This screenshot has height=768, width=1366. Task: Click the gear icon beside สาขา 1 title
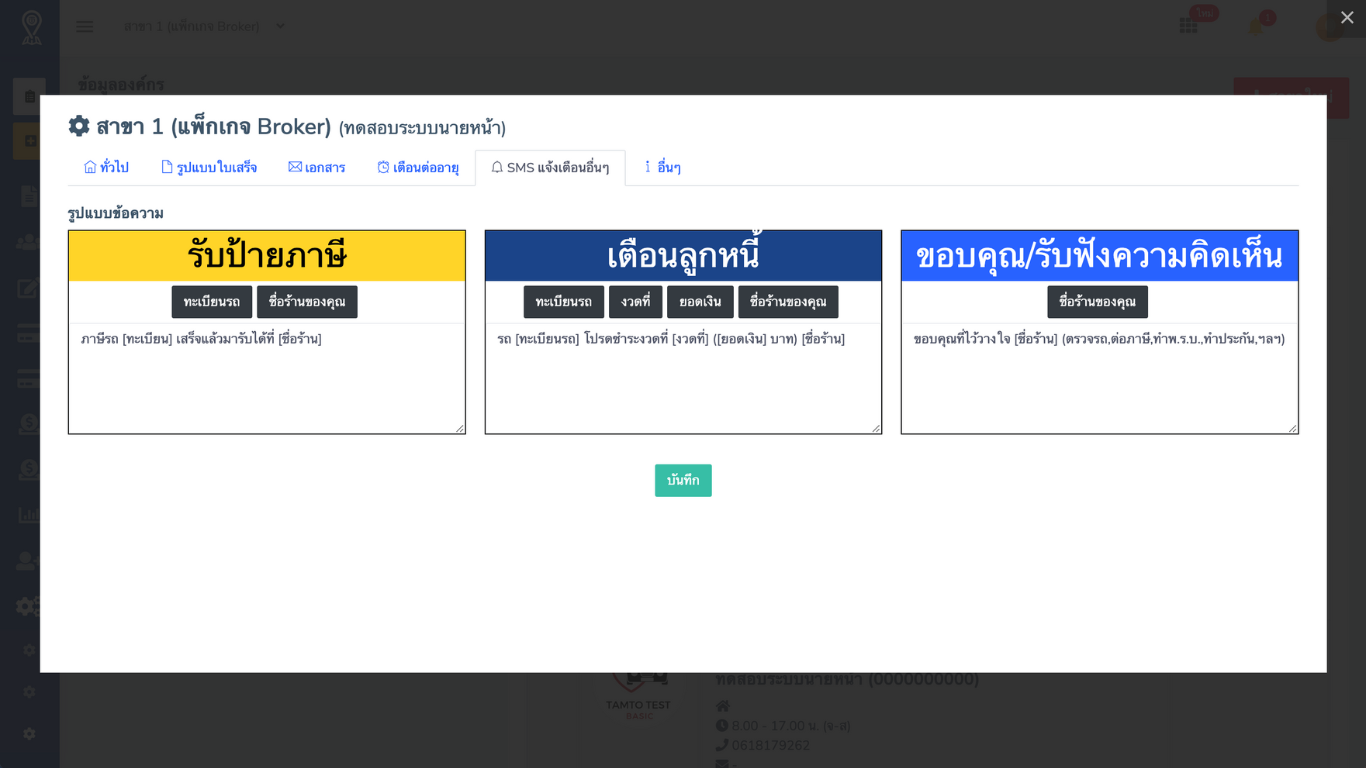pos(79,127)
